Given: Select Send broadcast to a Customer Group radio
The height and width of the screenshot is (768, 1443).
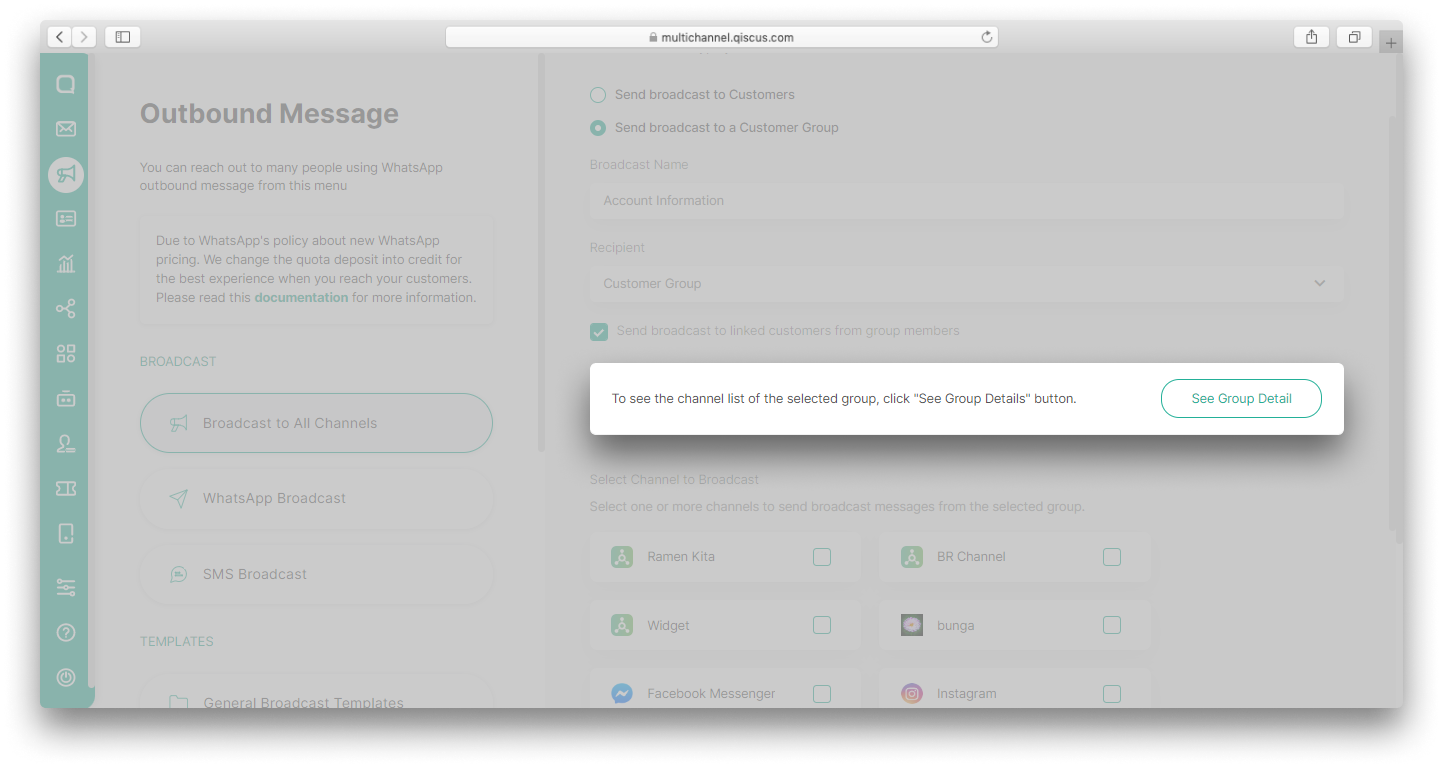Looking at the screenshot, I should (x=598, y=128).
